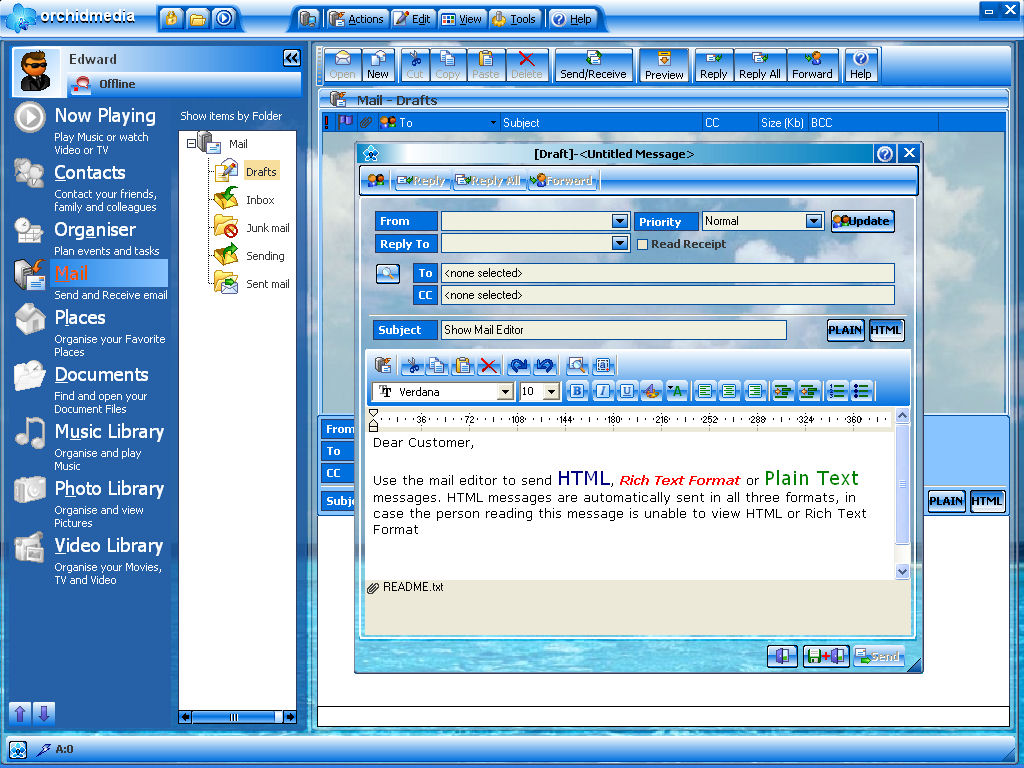Open the green A font color button

click(676, 391)
